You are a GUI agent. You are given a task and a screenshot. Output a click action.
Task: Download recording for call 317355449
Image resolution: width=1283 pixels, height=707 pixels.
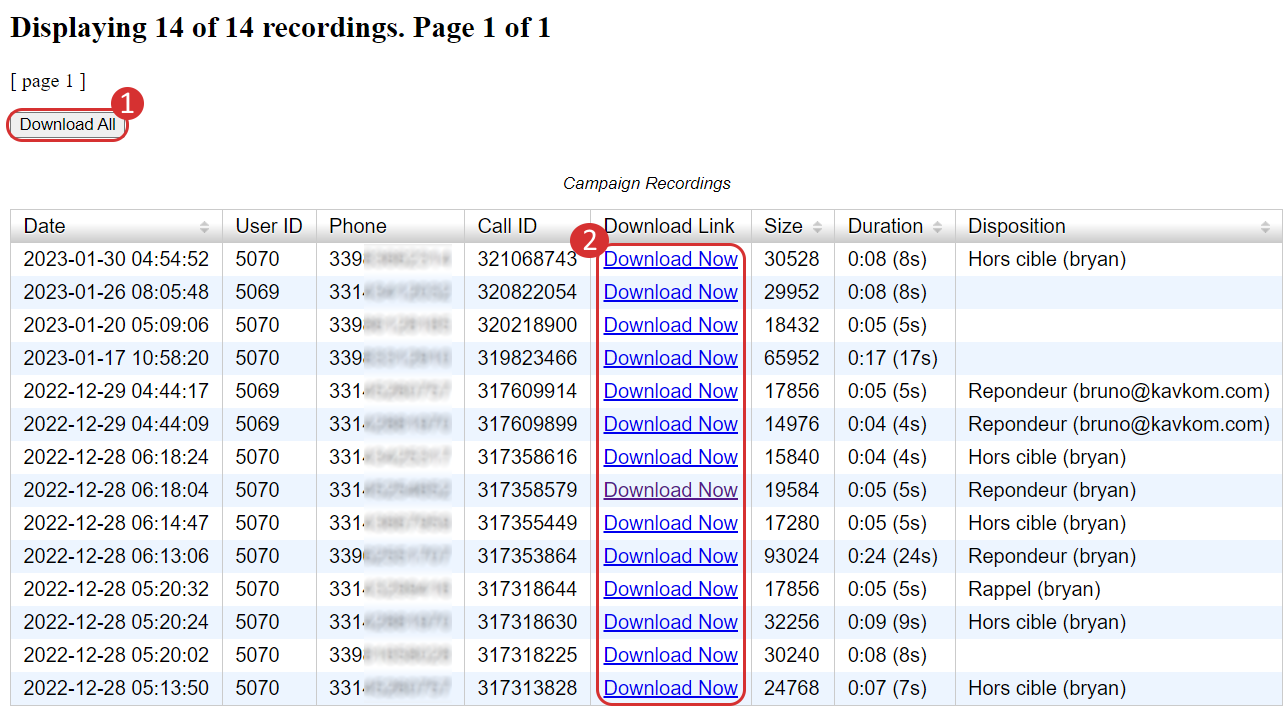point(670,523)
